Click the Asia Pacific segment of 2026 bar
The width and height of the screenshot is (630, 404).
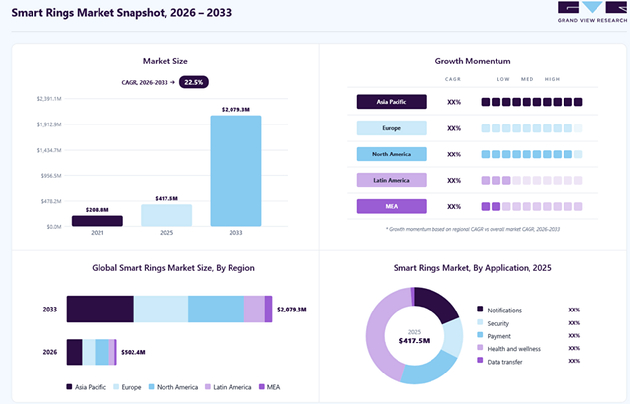pyautogui.click(x=74, y=352)
